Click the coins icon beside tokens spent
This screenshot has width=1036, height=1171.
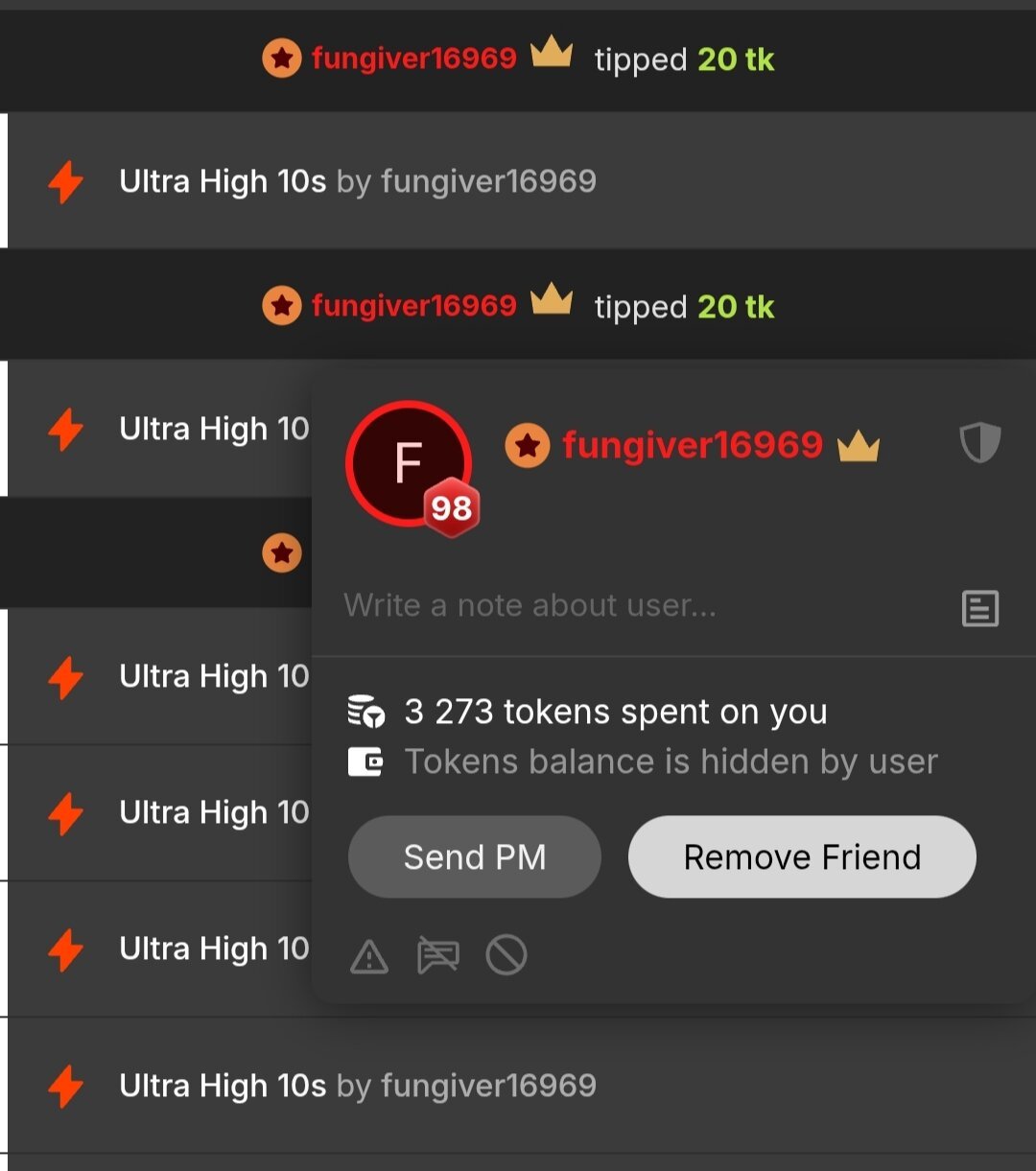[365, 712]
